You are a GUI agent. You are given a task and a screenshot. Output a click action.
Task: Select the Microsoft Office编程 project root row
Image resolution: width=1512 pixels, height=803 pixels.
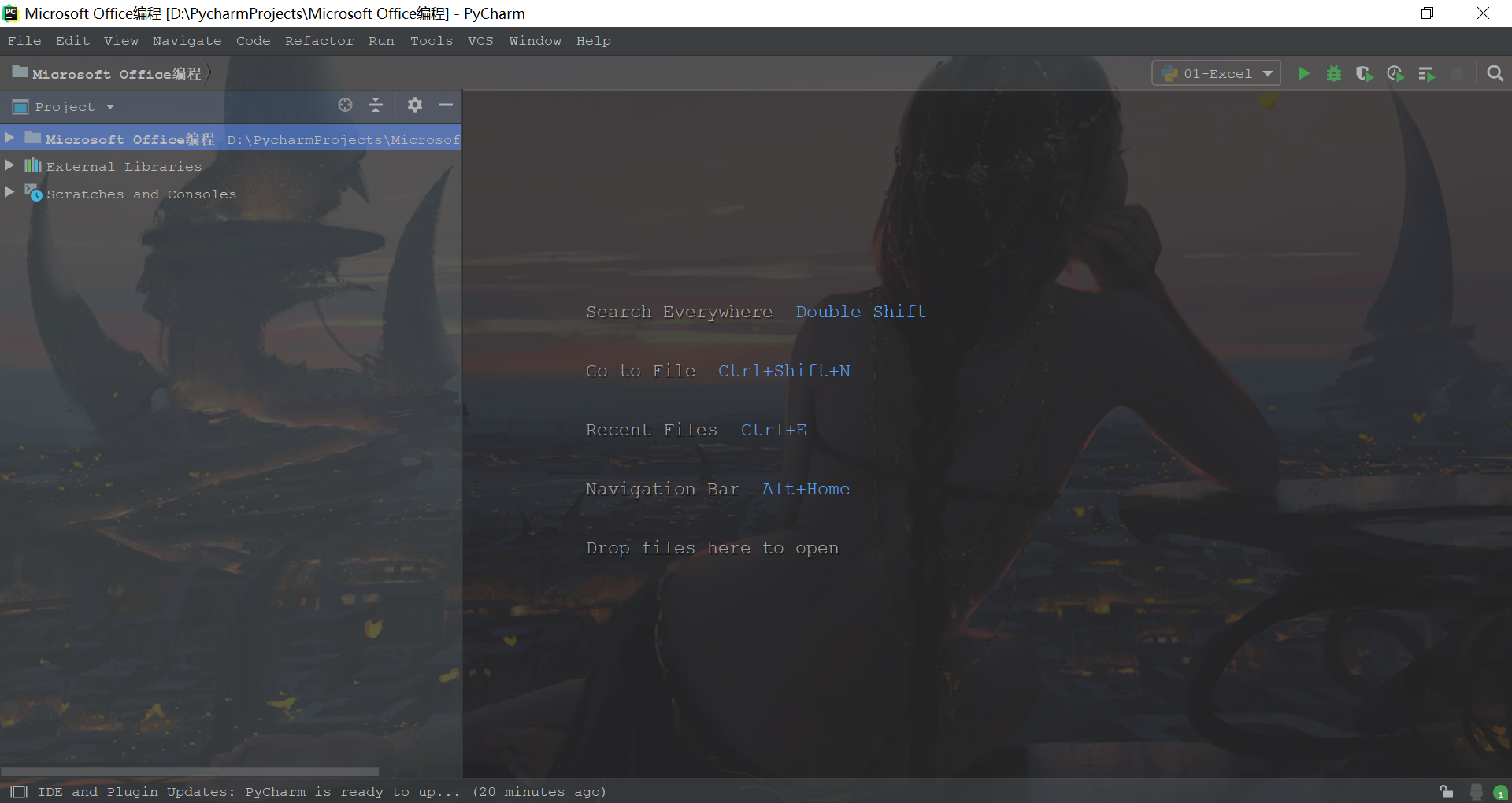coord(231,138)
